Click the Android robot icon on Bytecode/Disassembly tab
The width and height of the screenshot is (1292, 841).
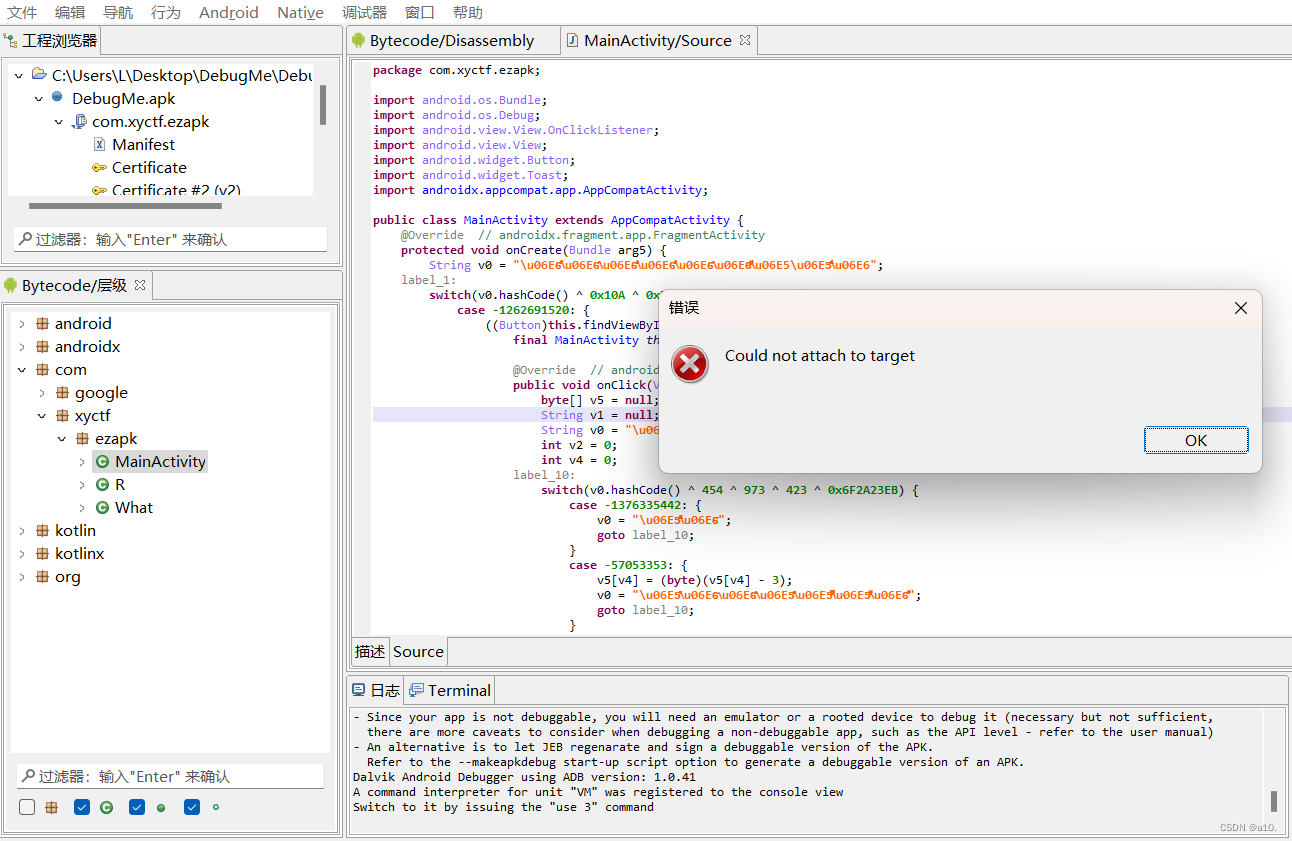(358, 40)
